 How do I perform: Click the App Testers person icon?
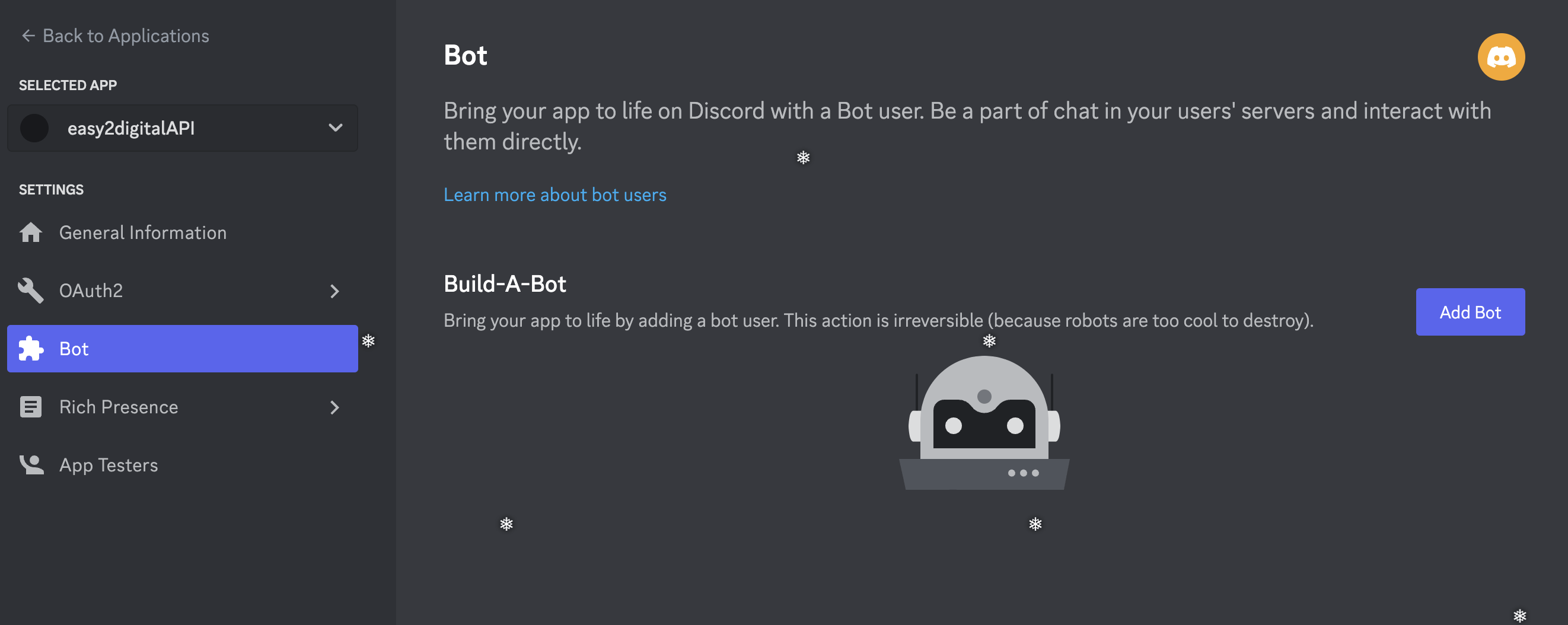(x=31, y=464)
